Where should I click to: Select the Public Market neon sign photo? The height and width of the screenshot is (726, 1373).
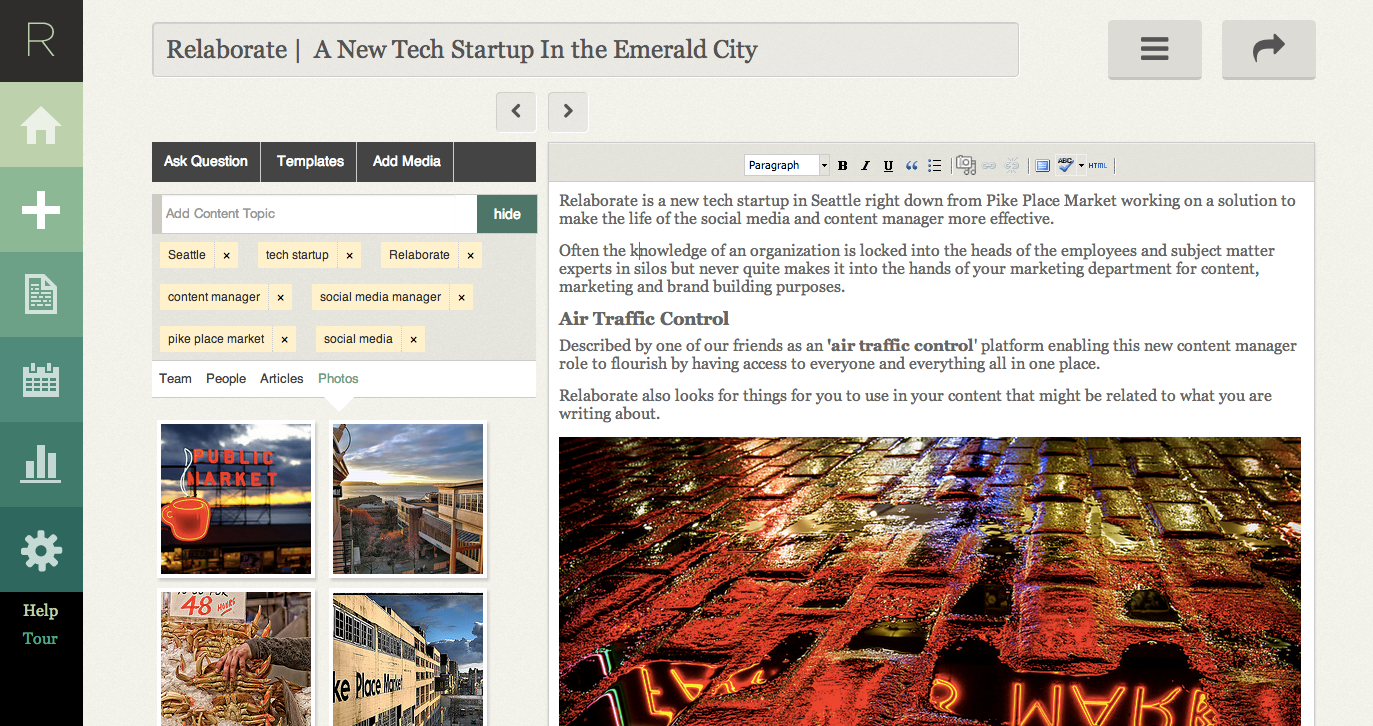236,499
